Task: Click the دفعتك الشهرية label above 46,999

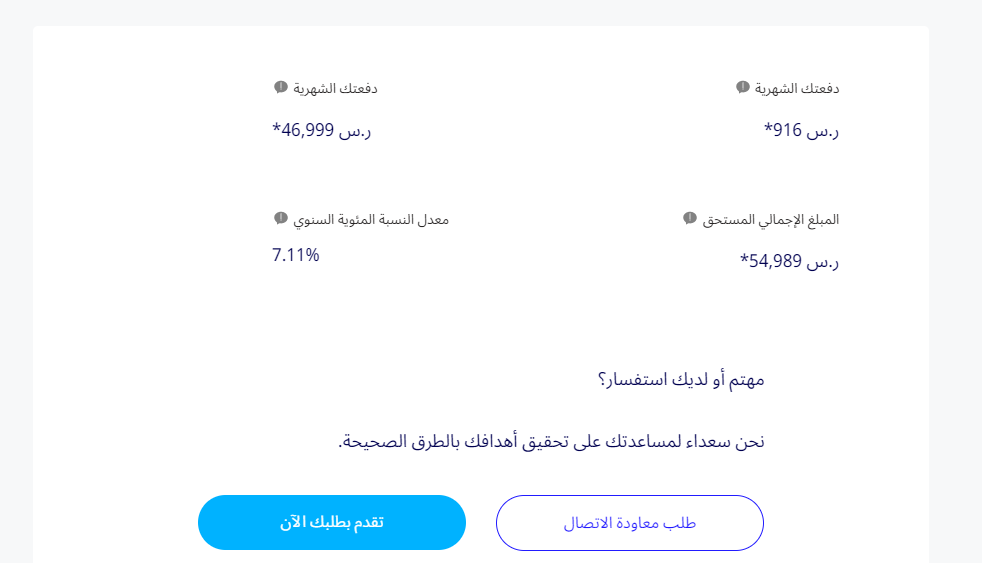Action: pos(335,88)
